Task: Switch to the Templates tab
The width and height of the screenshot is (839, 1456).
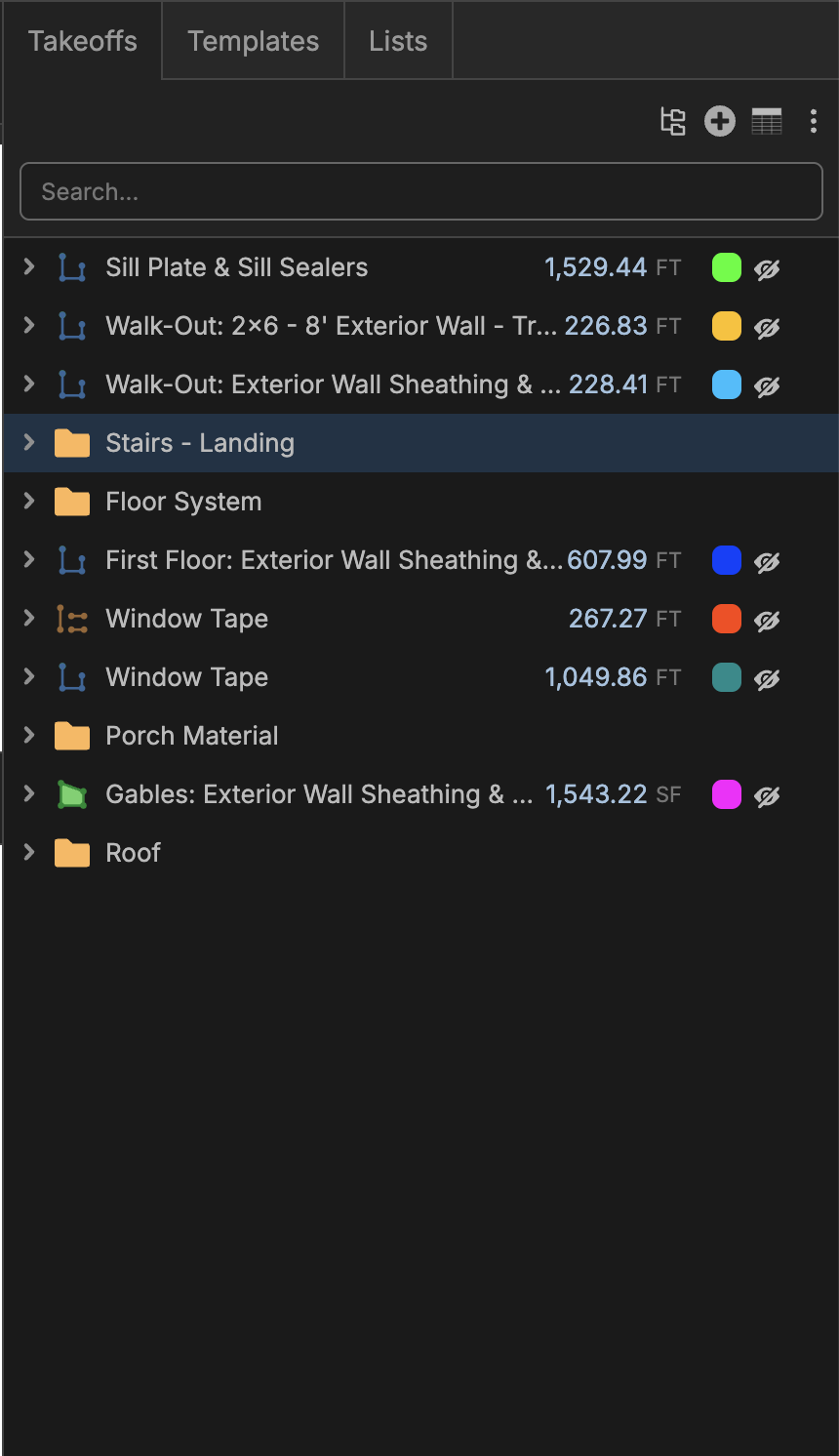Action: tap(253, 41)
